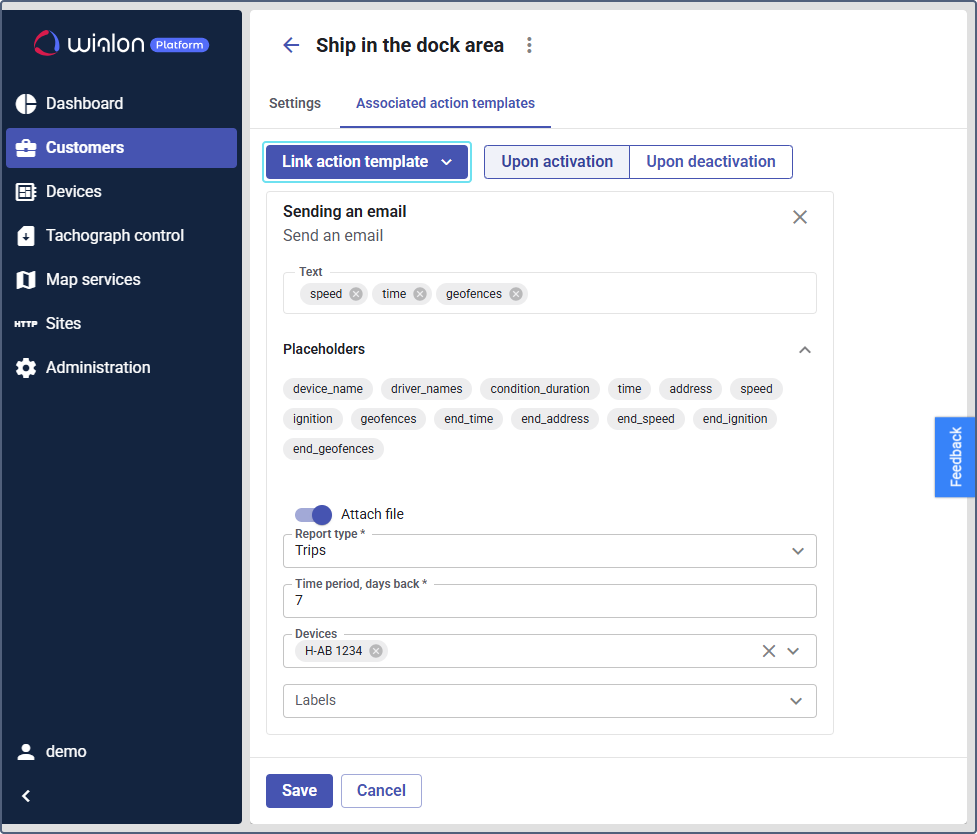Select the Upon deactivation option
977x834 pixels.
click(710, 162)
